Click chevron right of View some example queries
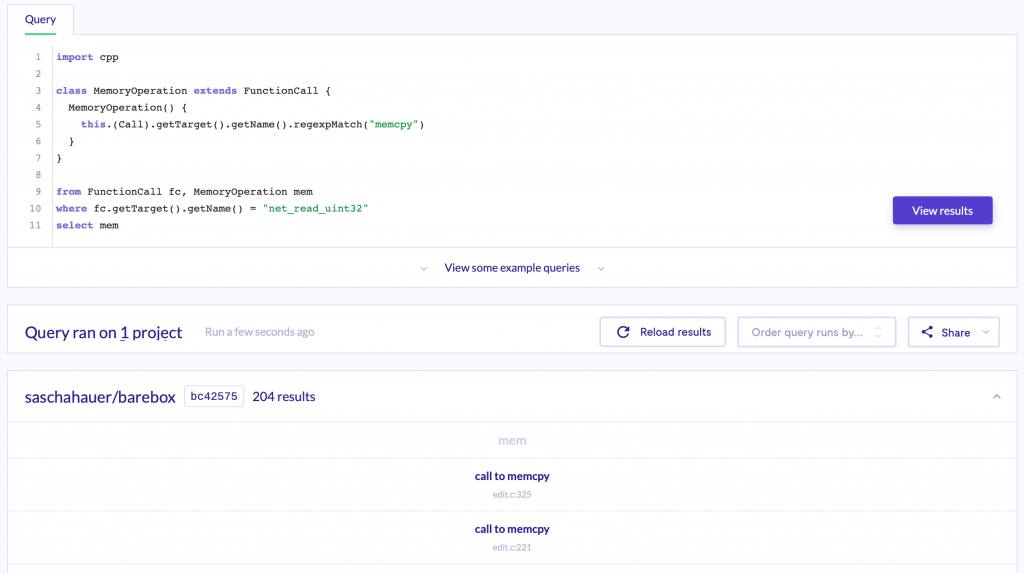Viewport: 1024px width, 573px height. point(601,268)
